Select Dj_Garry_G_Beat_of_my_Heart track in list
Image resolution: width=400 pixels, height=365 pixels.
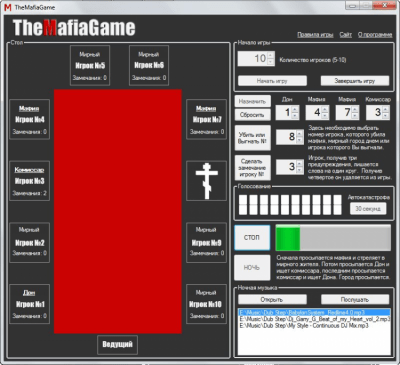coord(315,319)
